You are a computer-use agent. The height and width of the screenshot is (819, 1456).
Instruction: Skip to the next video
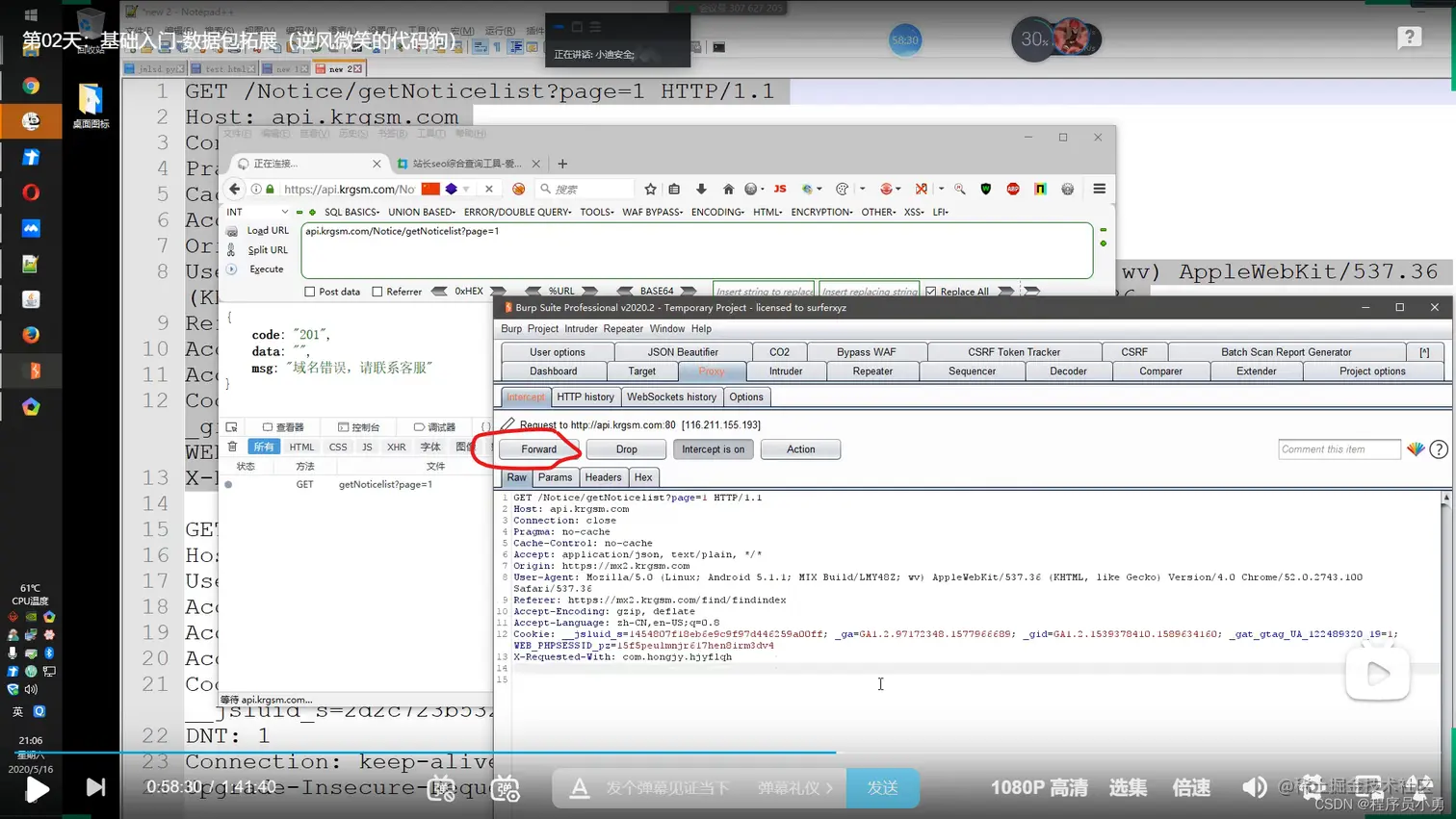[95, 787]
